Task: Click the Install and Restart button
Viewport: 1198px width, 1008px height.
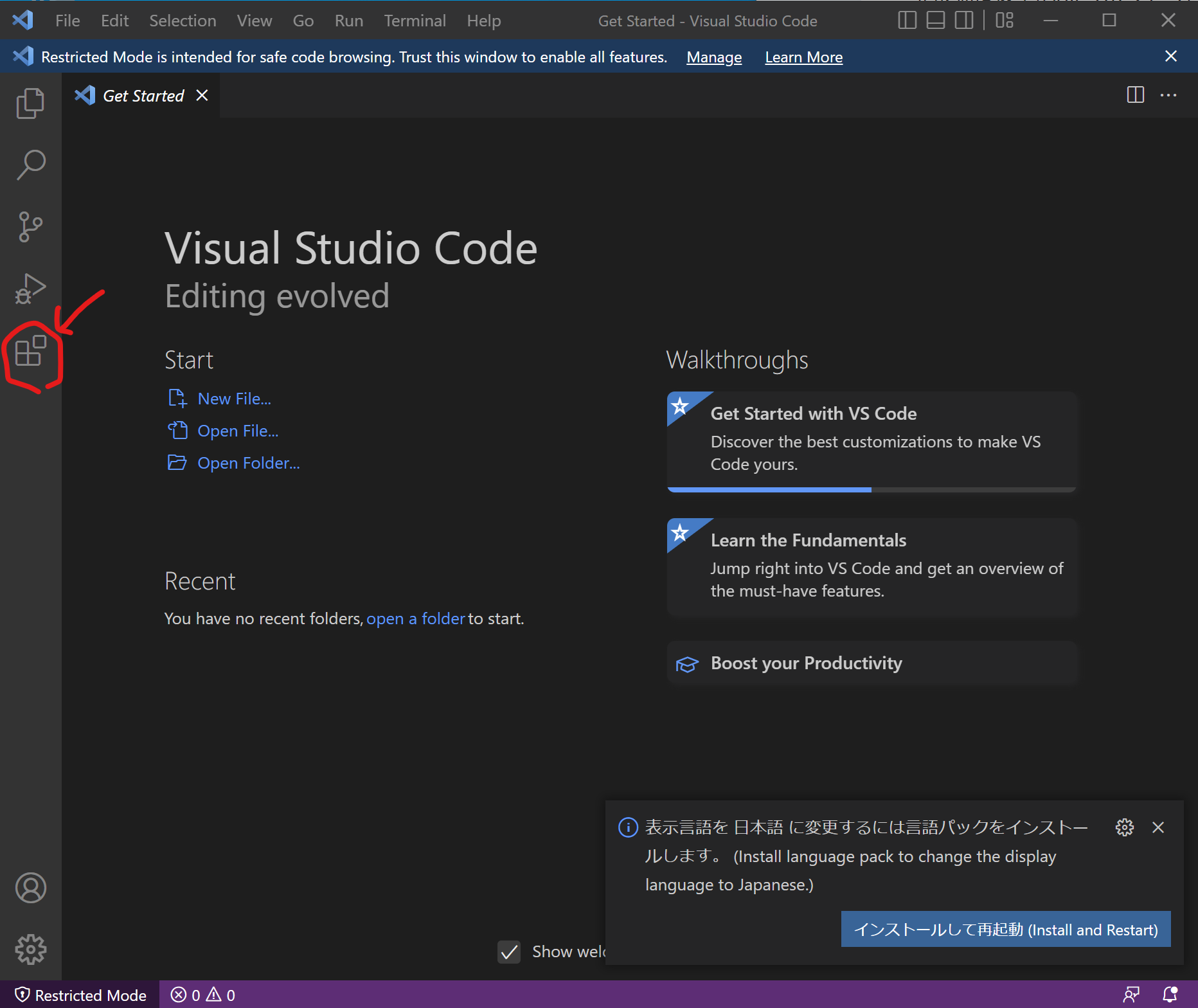Action: (x=1005, y=930)
